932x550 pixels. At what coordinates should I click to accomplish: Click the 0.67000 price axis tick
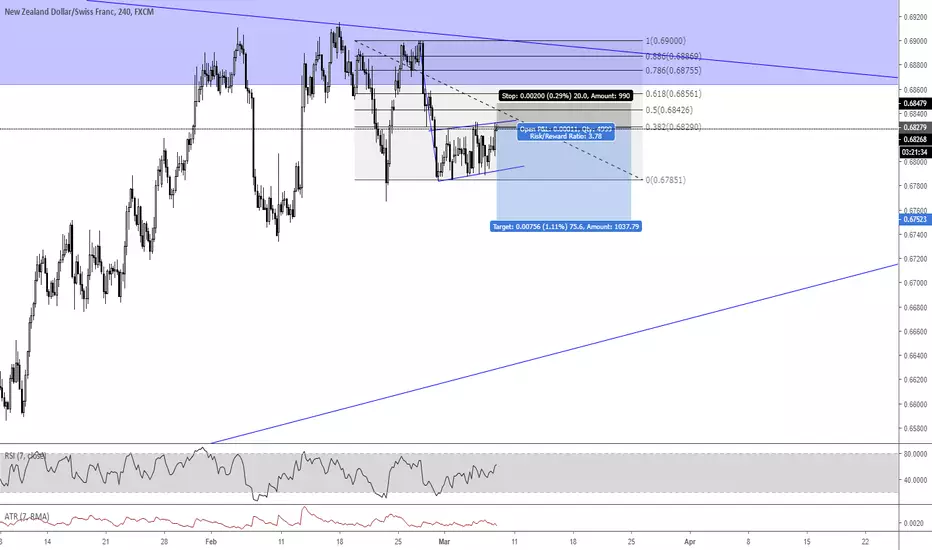[915, 283]
